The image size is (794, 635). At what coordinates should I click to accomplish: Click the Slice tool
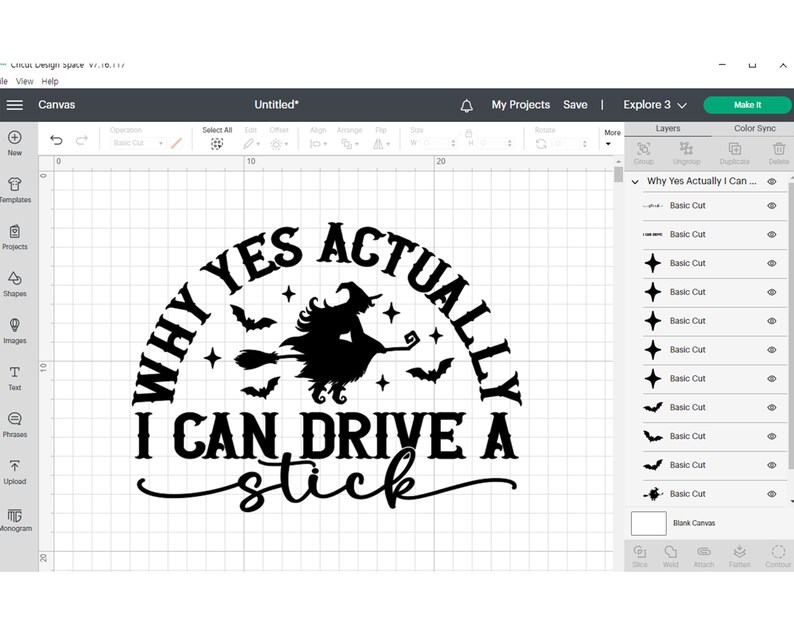pos(640,556)
